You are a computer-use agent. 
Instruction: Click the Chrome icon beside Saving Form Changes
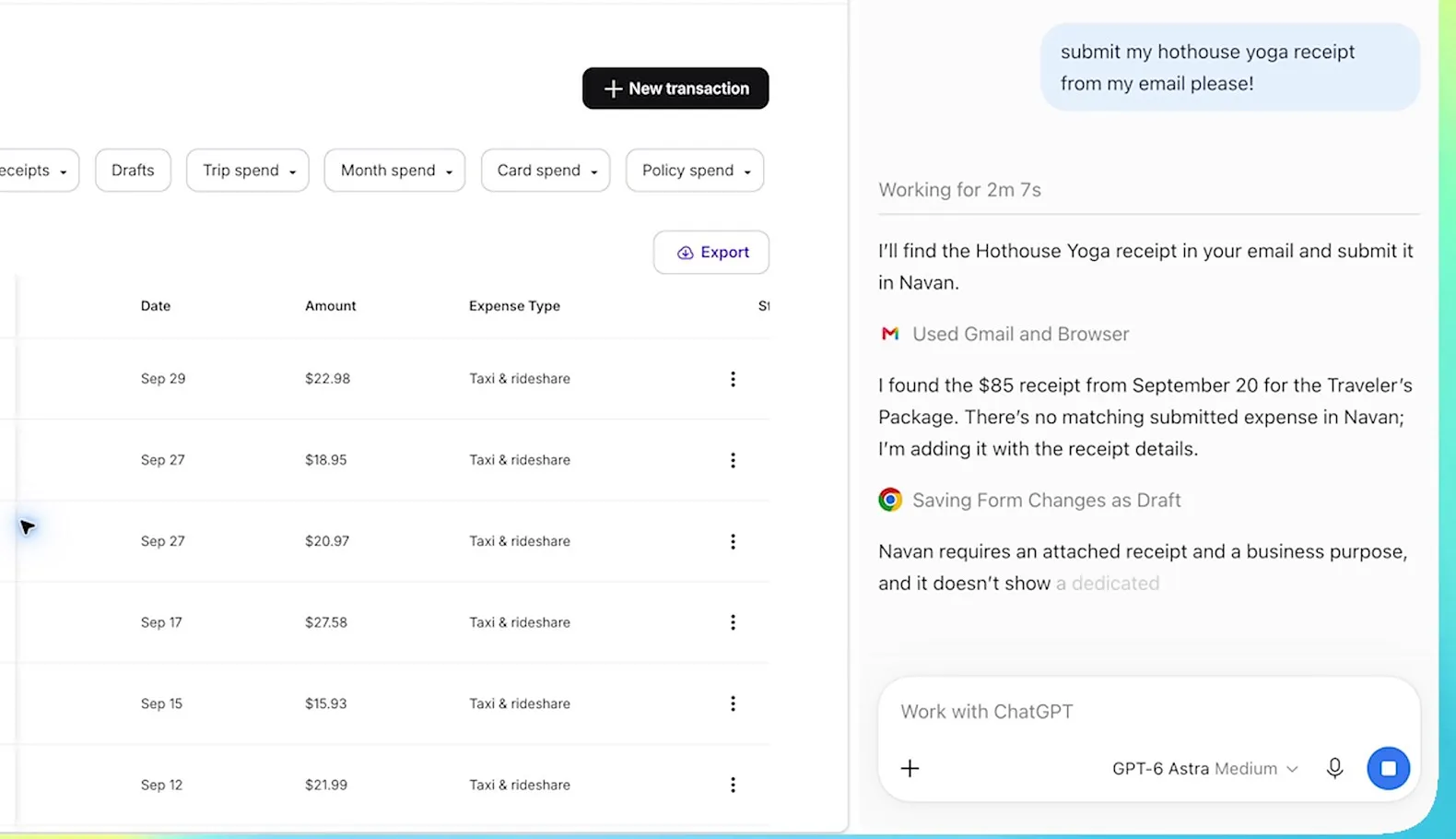click(889, 500)
